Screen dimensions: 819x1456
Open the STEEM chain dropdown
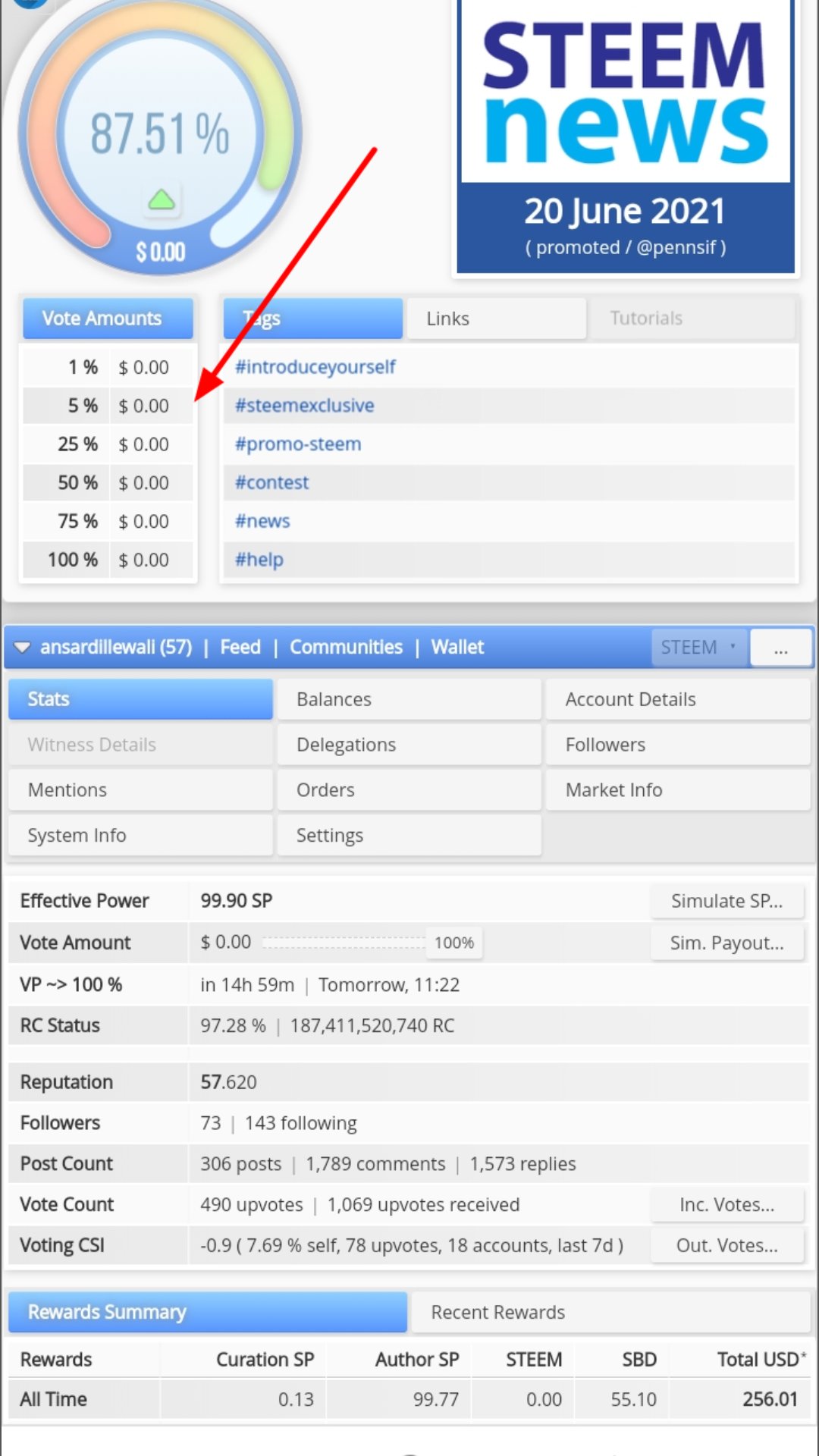click(699, 648)
